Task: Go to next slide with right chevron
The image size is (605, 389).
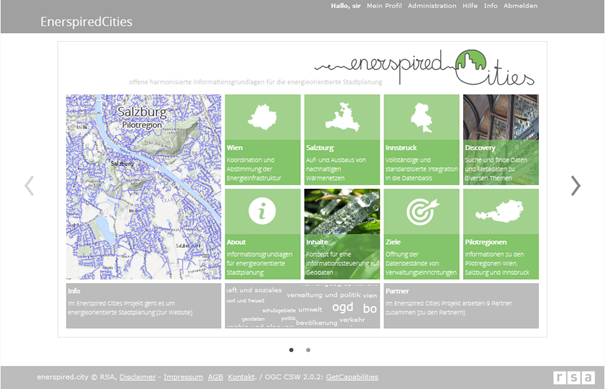Action: tap(575, 186)
